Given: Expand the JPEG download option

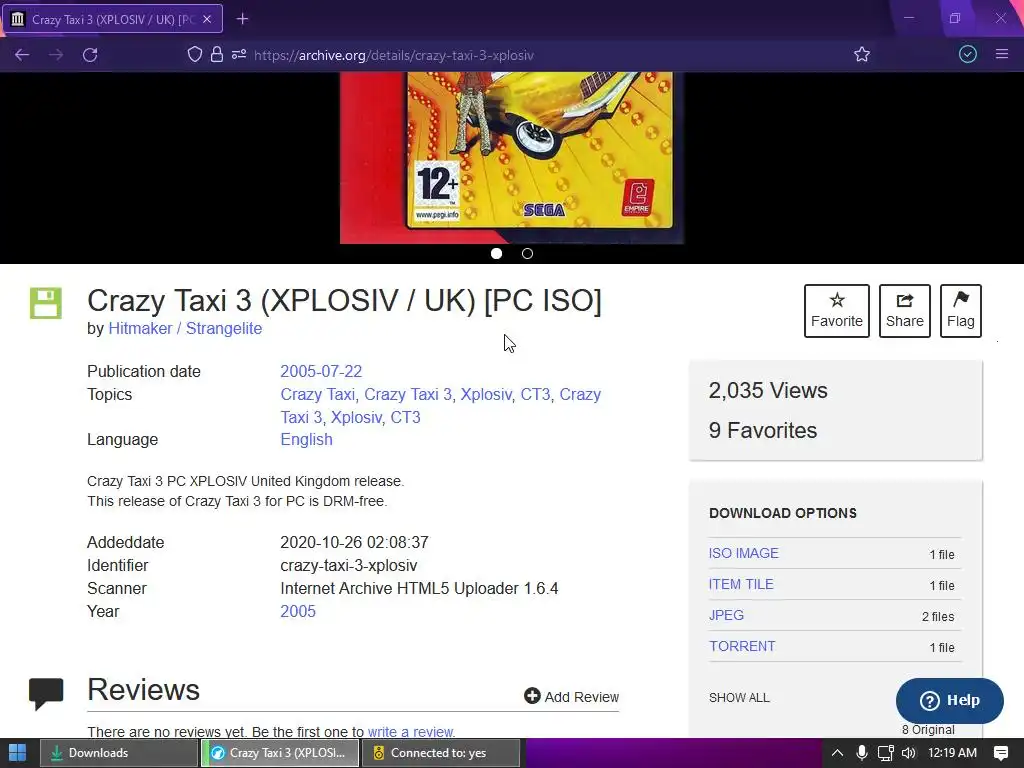Looking at the screenshot, I should tap(726, 615).
